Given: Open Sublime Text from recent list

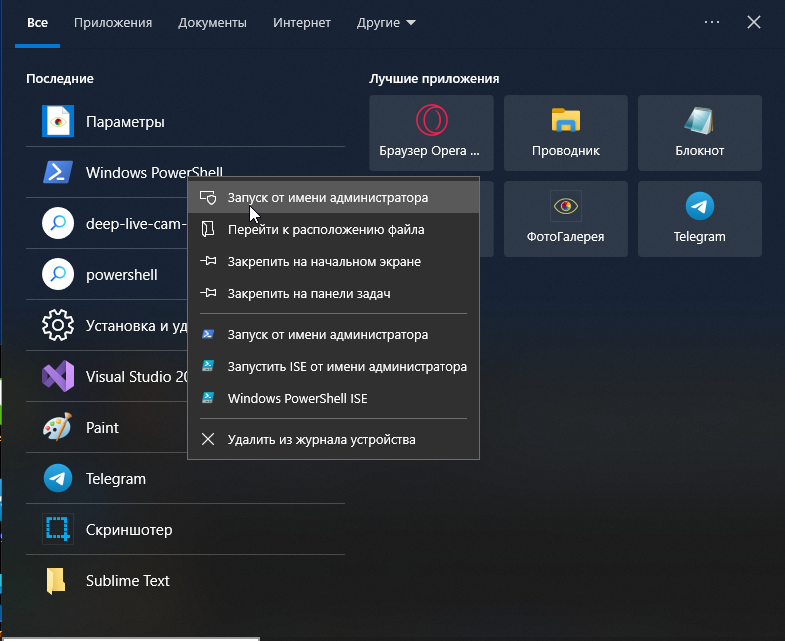Looking at the screenshot, I should pyautogui.click(x=127, y=581).
